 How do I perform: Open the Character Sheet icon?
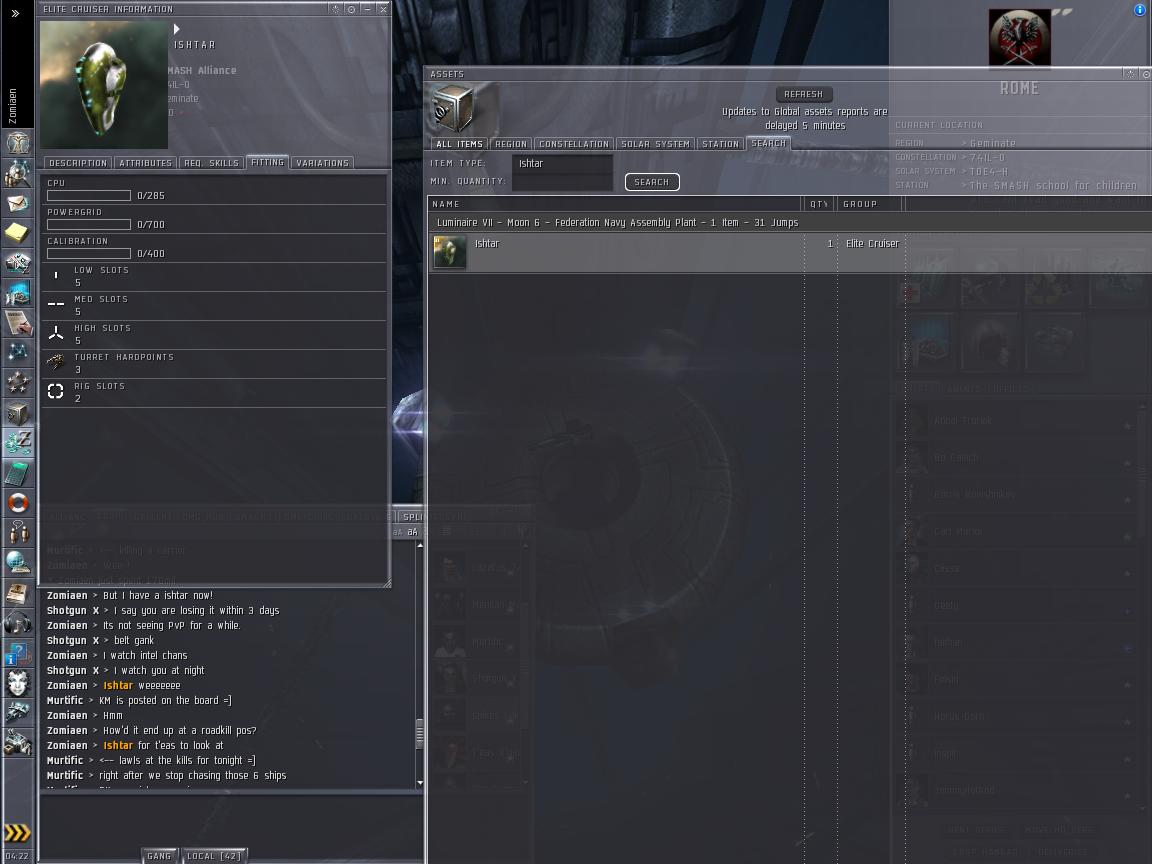pyautogui.click(x=18, y=143)
